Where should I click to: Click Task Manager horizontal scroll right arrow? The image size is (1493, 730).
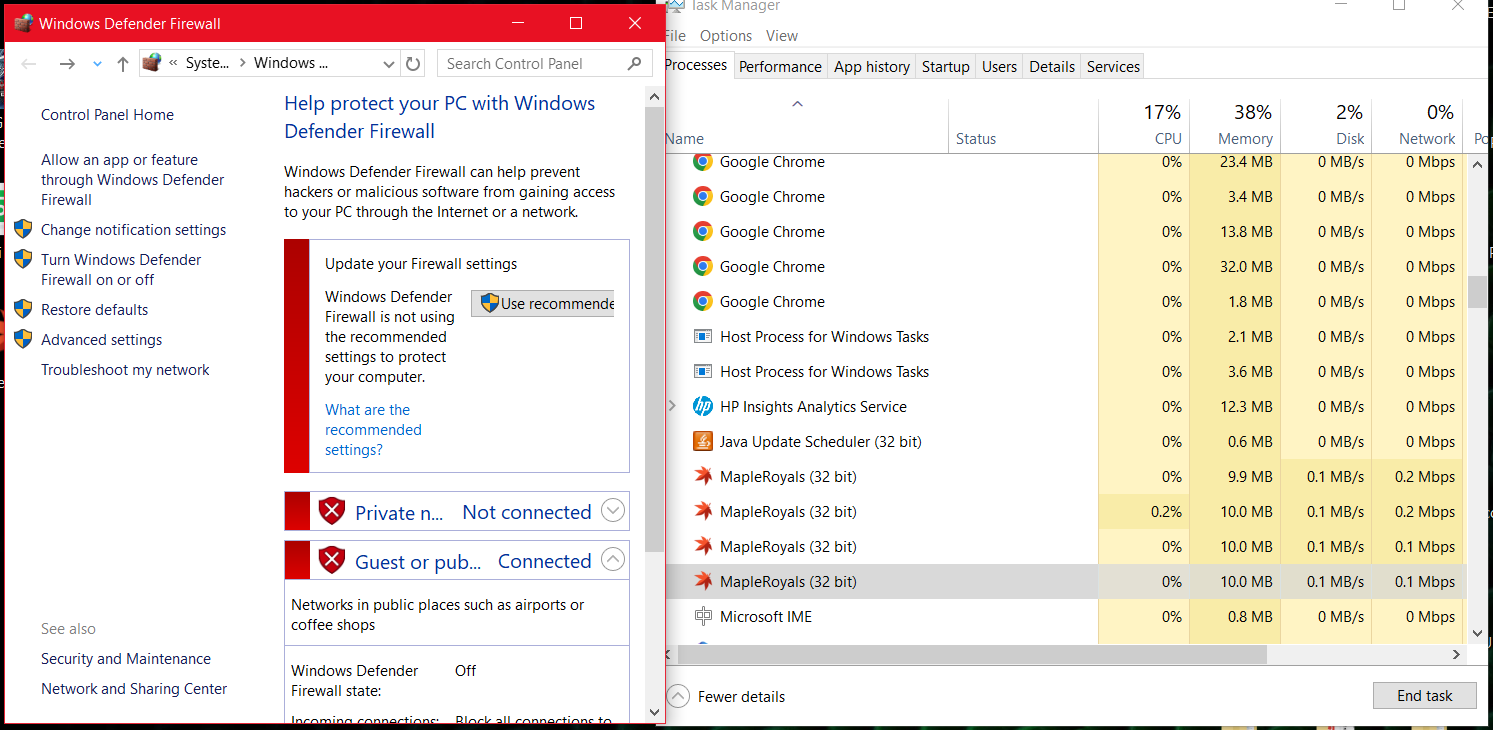(x=1457, y=654)
